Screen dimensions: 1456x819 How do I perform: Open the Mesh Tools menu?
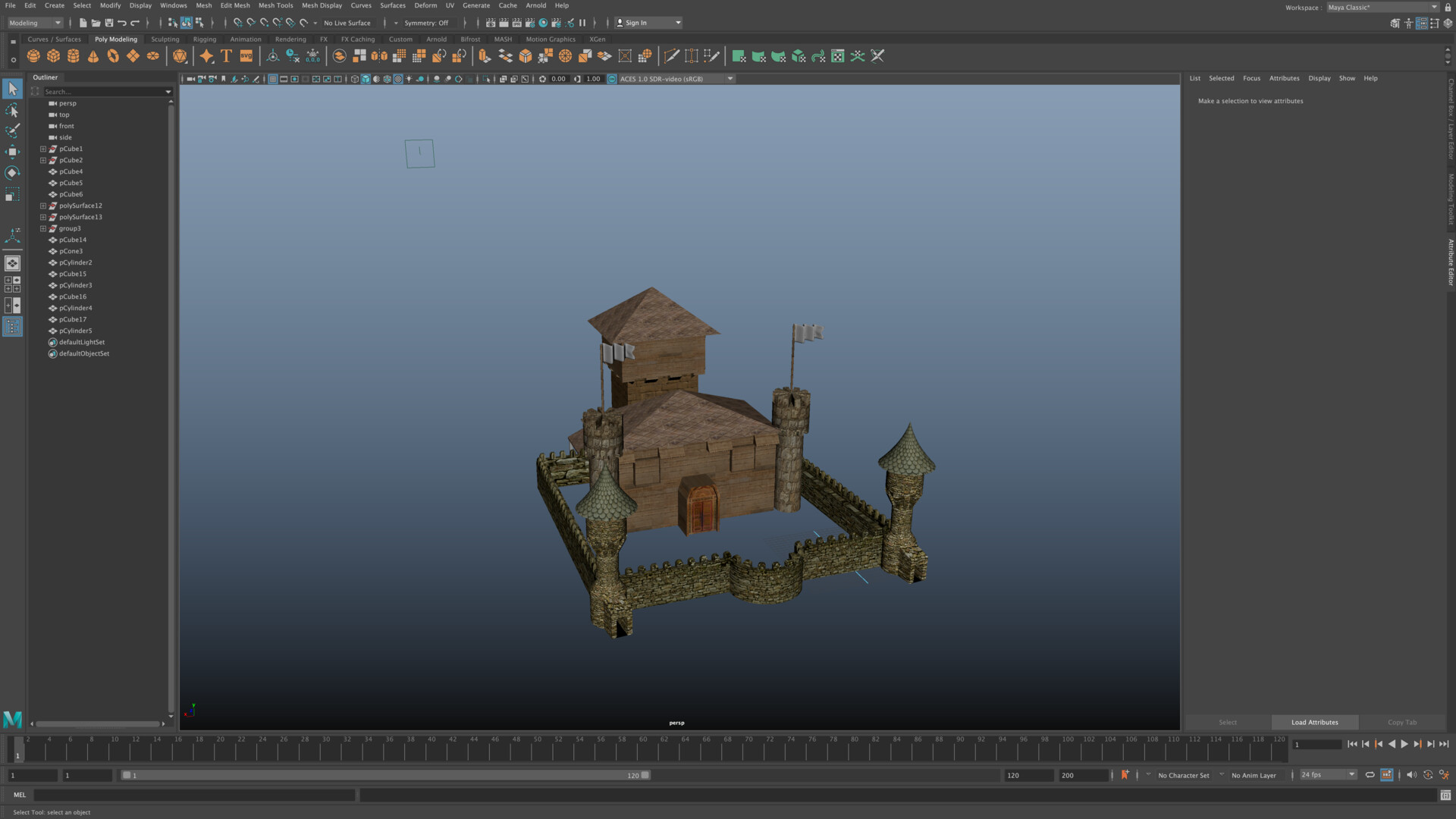coord(275,5)
